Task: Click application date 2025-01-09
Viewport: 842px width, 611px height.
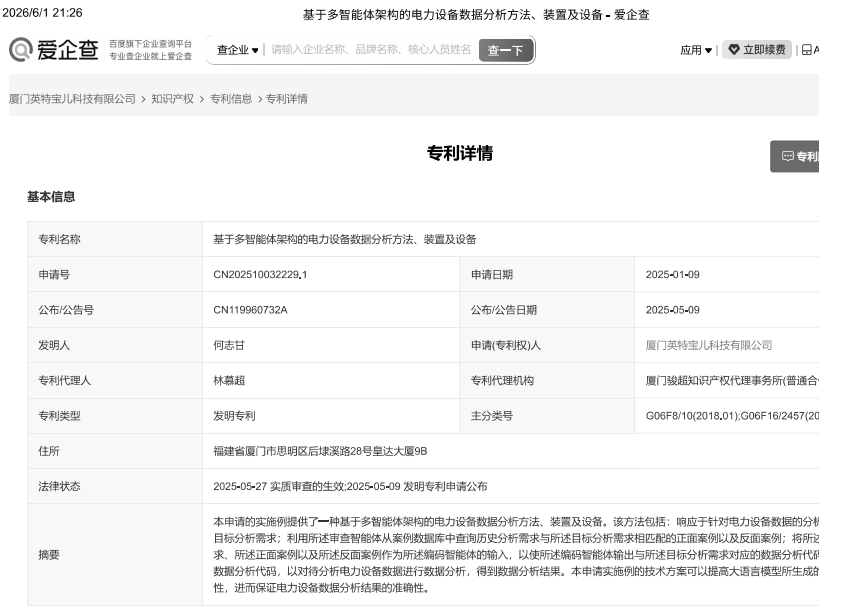Action: pos(672,274)
